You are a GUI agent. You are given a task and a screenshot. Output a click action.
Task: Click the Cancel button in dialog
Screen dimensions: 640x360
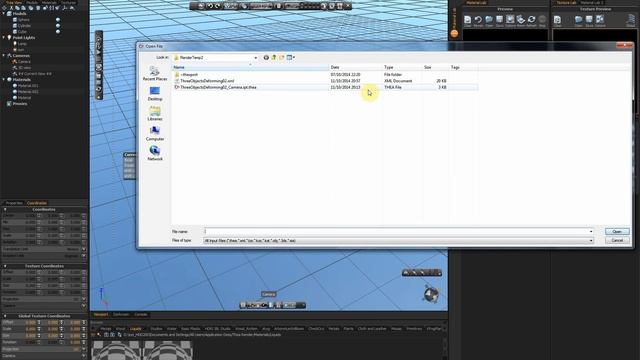coord(617,240)
